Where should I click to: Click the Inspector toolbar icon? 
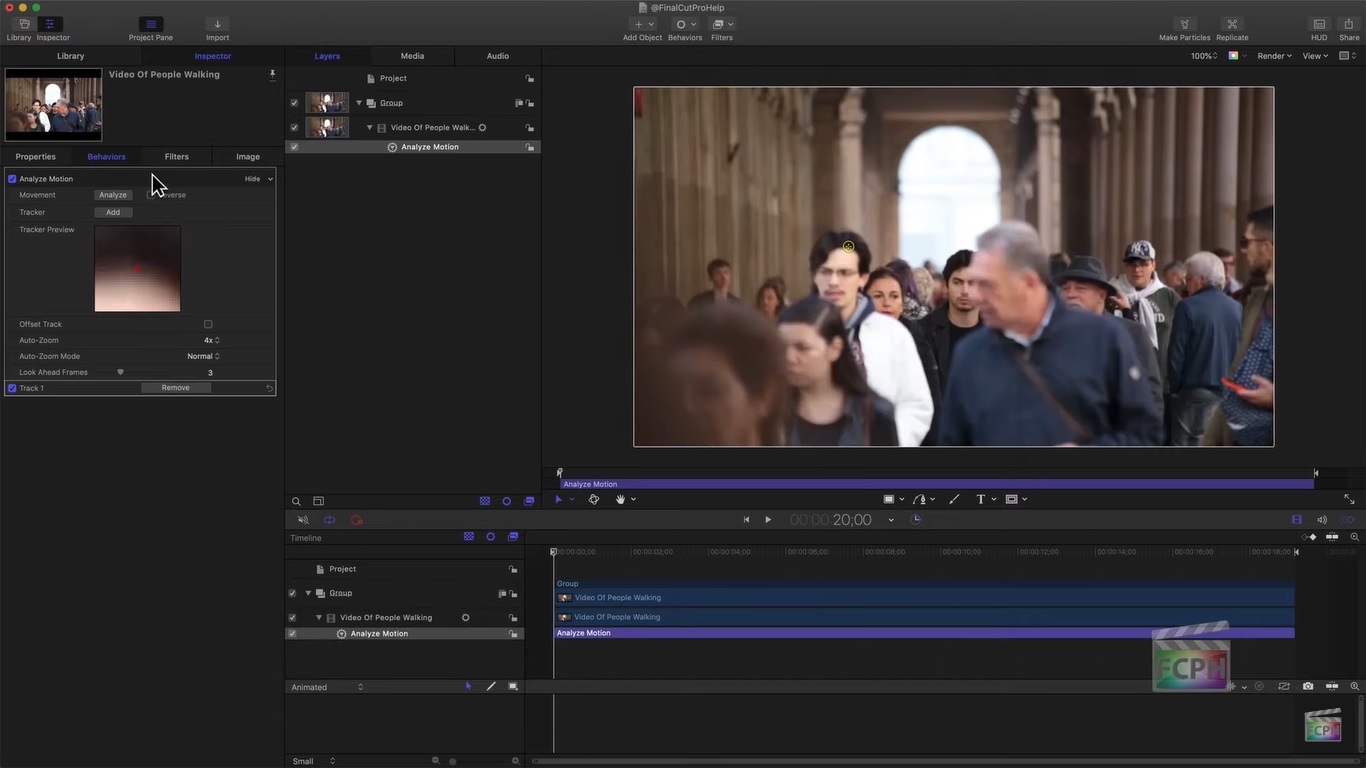[50, 24]
